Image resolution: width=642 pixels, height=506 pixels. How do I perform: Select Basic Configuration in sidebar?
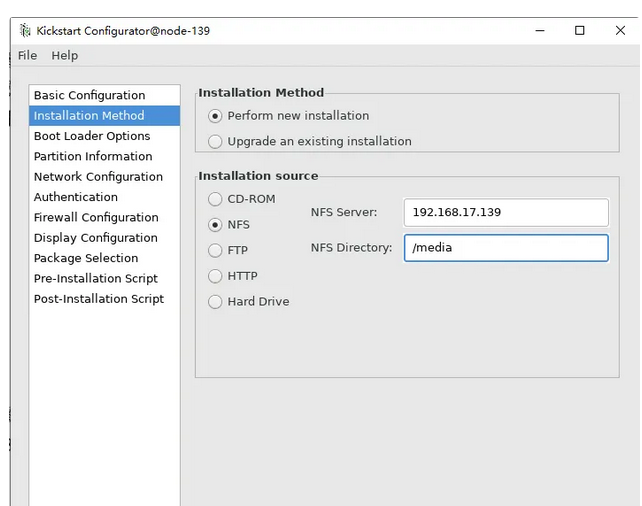pos(89,95)
